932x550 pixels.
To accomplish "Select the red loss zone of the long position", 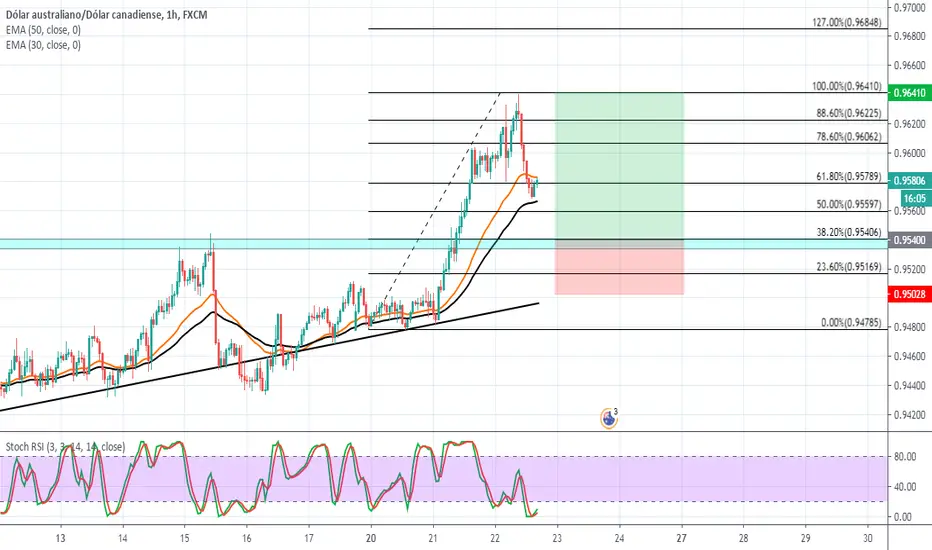I will [x=619, y=267].
